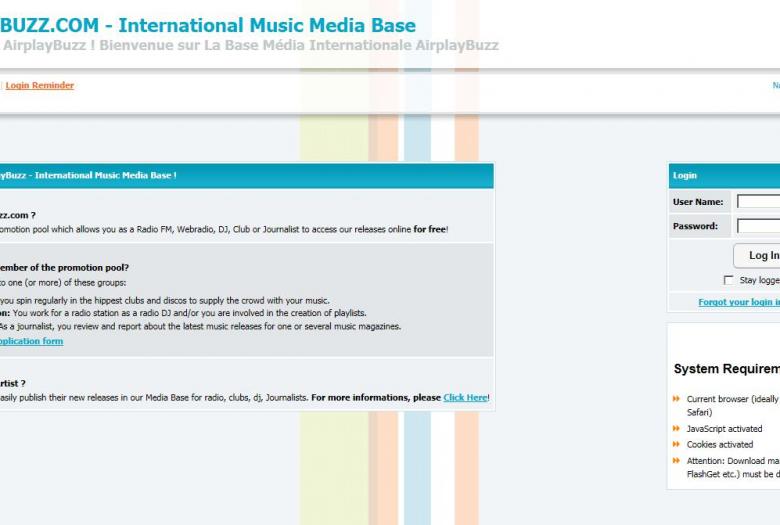Click into the Password field
Screen dimensions: 780x525
(758, 226)
